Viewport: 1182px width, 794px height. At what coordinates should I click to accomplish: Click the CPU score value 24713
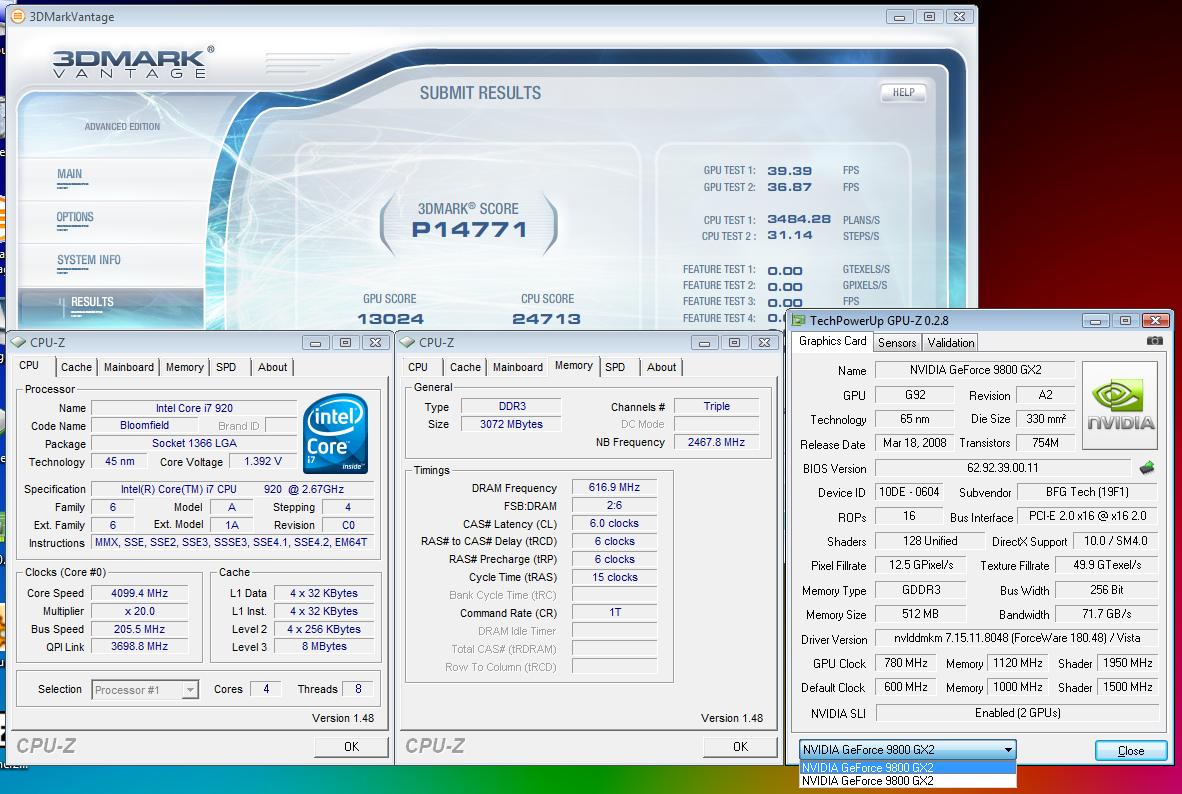[x=547, y=319]
